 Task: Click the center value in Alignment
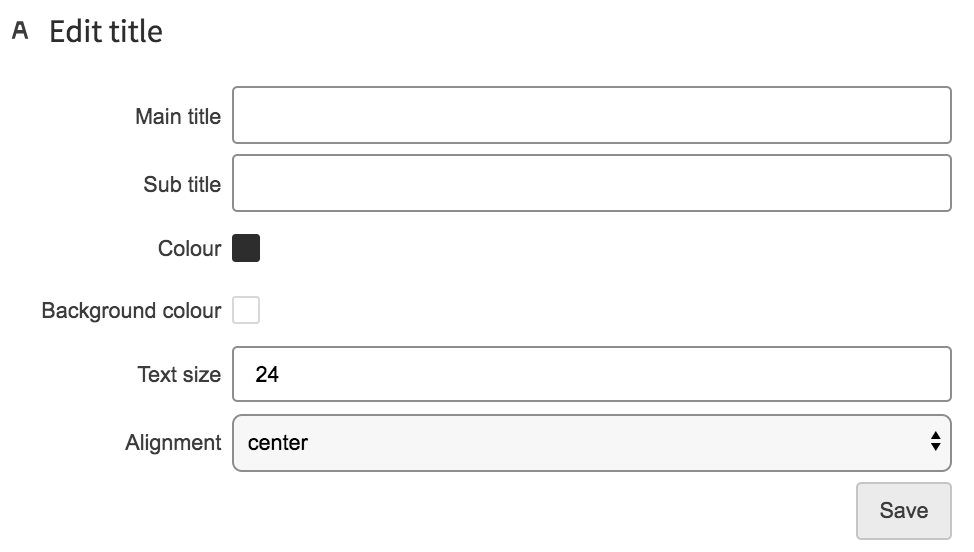[x=278, y=443]
